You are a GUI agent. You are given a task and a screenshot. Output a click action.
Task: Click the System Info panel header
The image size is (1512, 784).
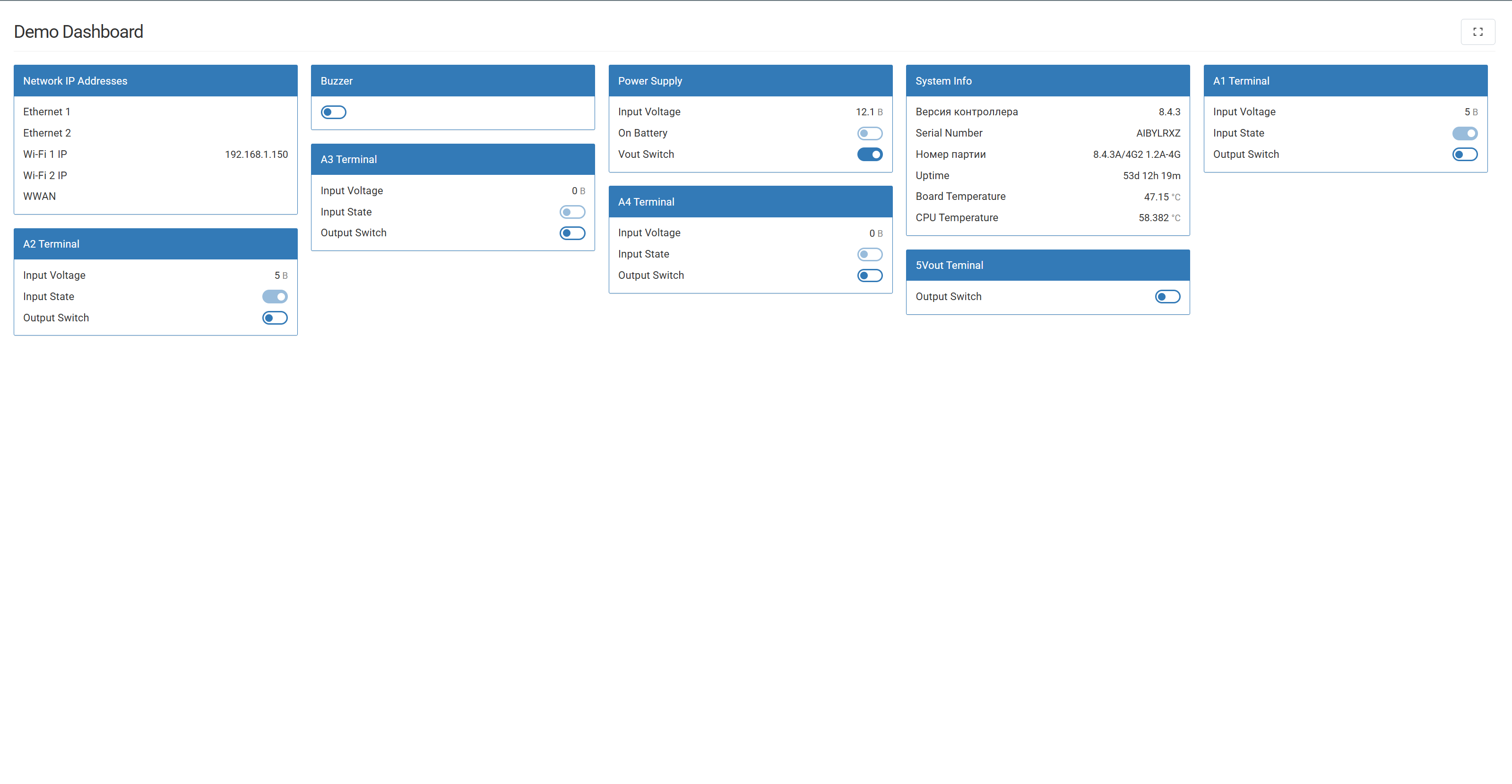pos(1048,81)
